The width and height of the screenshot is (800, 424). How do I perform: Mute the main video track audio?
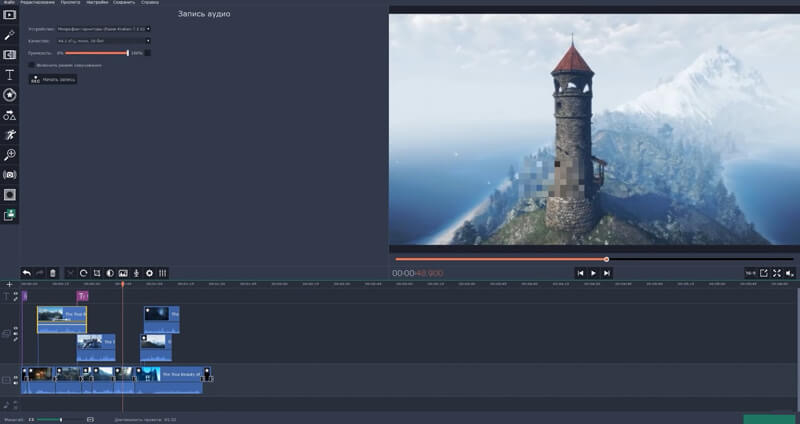(16, 383)
